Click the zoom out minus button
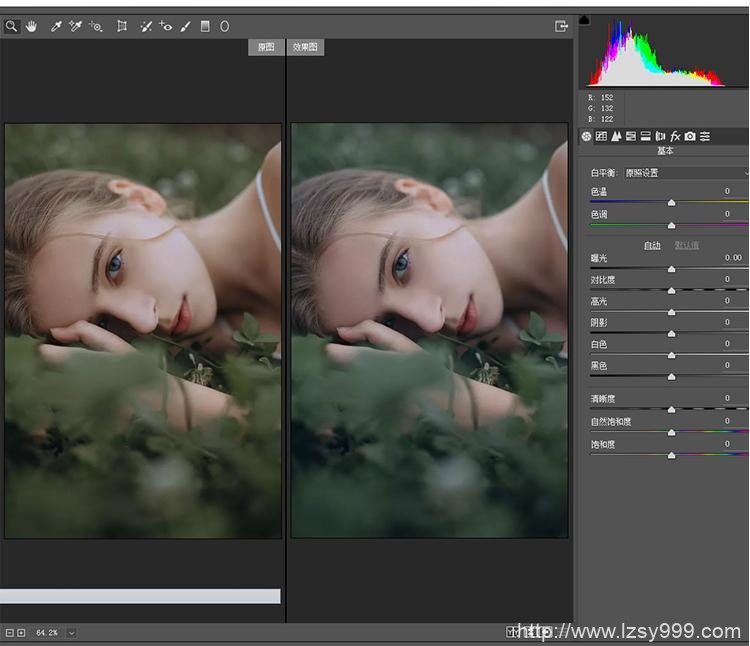This screenshot has height=646, width=750. tap(9, 633)
